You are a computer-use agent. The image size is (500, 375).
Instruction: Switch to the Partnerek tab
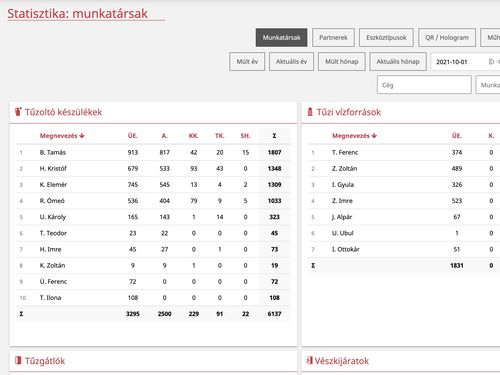tap(333, 37)
